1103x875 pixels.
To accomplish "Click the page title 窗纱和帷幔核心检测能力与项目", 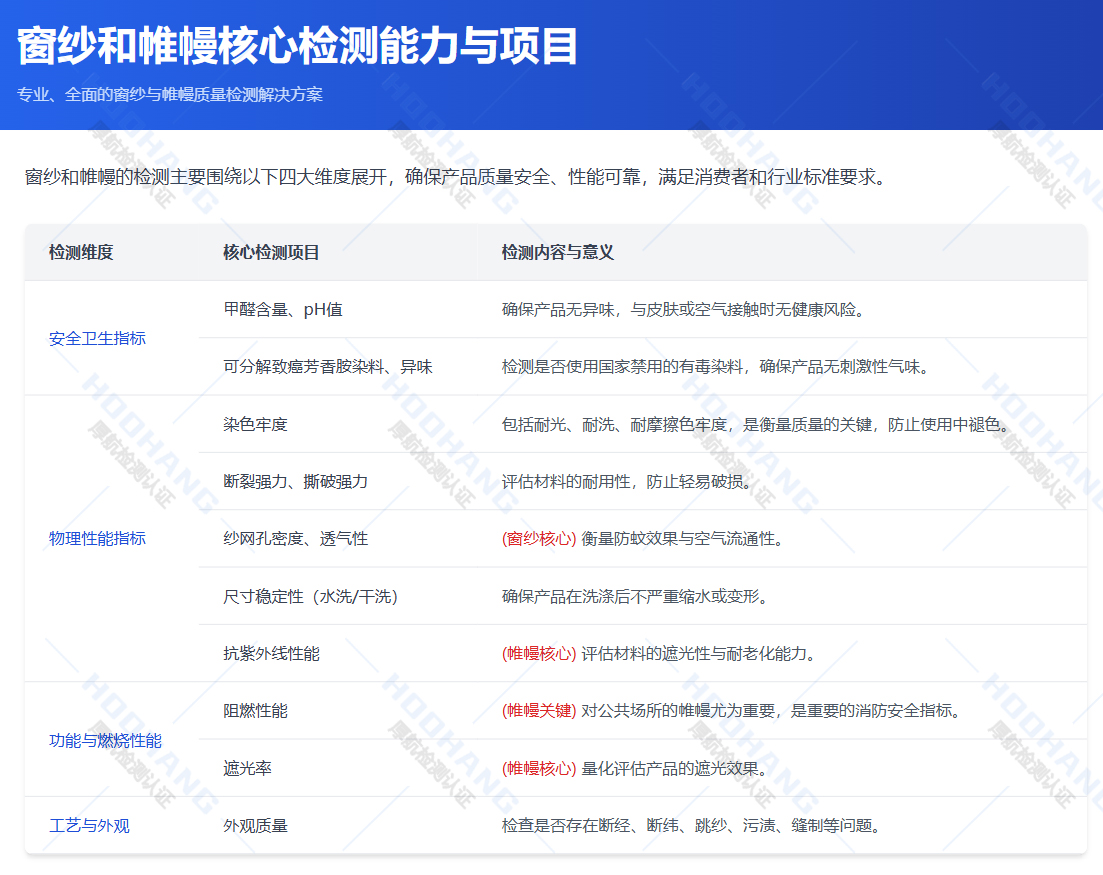I will 298,47.
